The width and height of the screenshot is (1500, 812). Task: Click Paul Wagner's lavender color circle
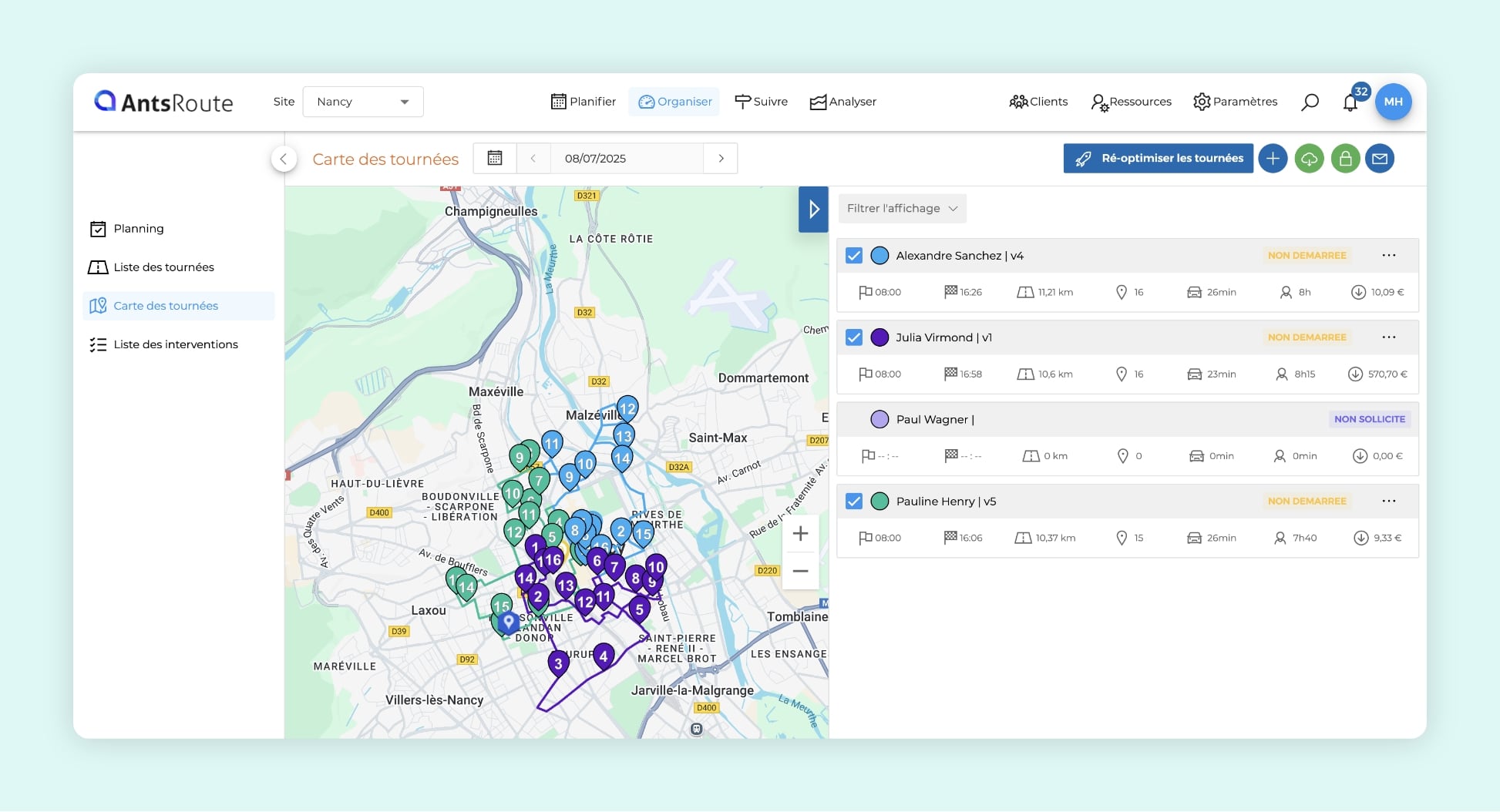click(x=879, y=419)
